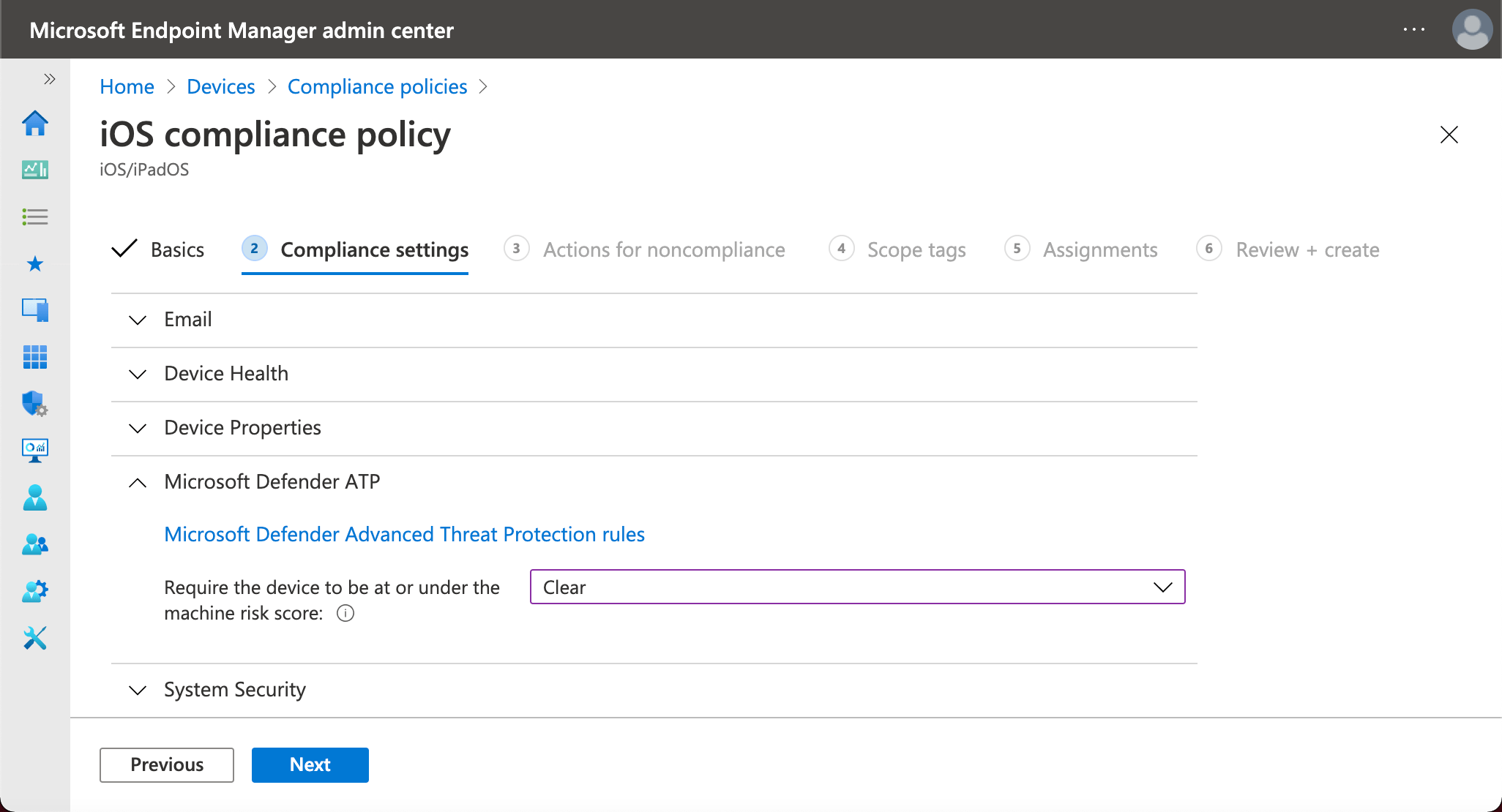Open the machine risk score dropdown showing Clear
This screenshot has width=1502, height=812.
[x=856, y=587]
